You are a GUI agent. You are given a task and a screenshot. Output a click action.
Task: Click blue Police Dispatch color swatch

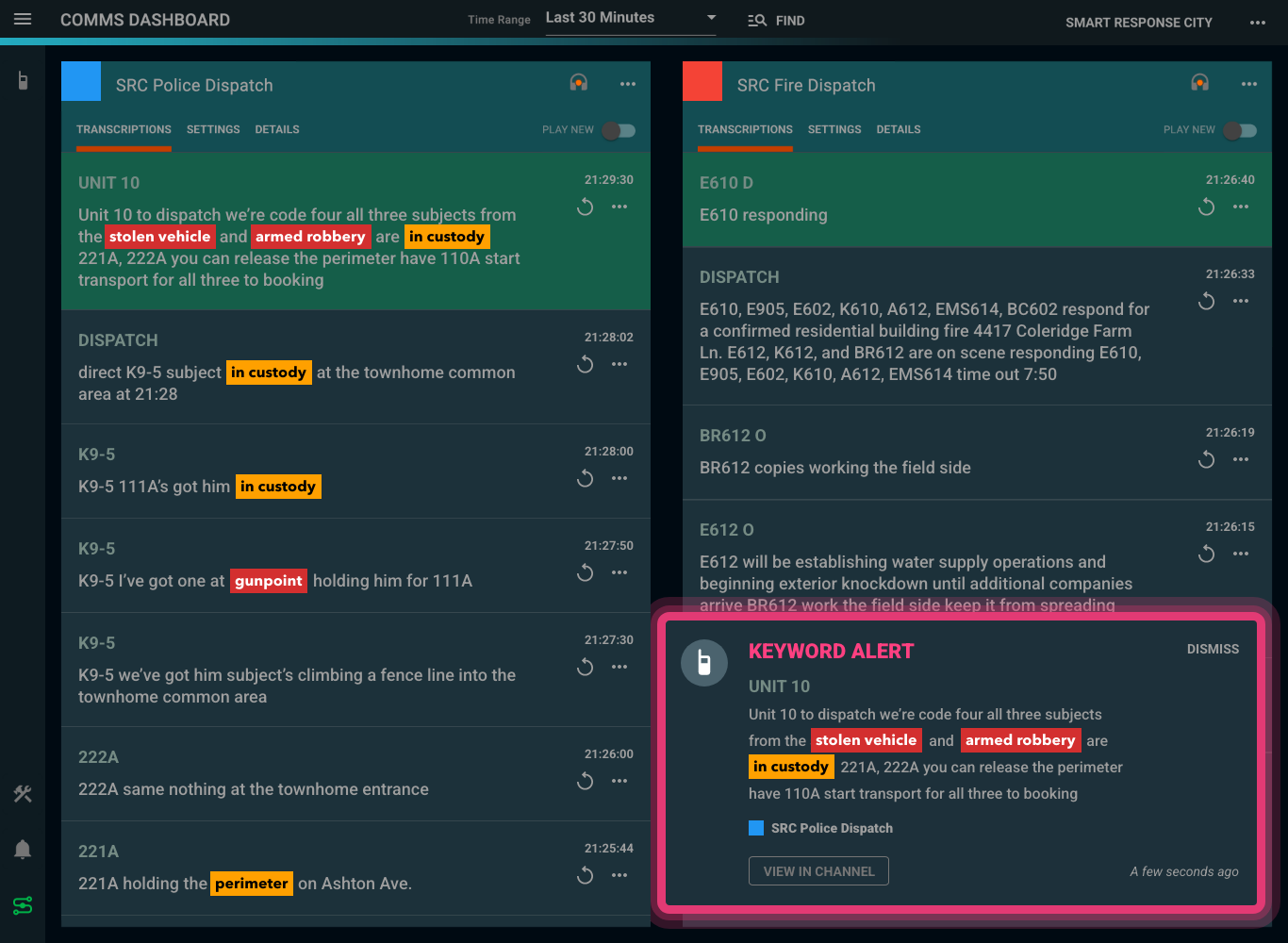(x=81, y=81)
